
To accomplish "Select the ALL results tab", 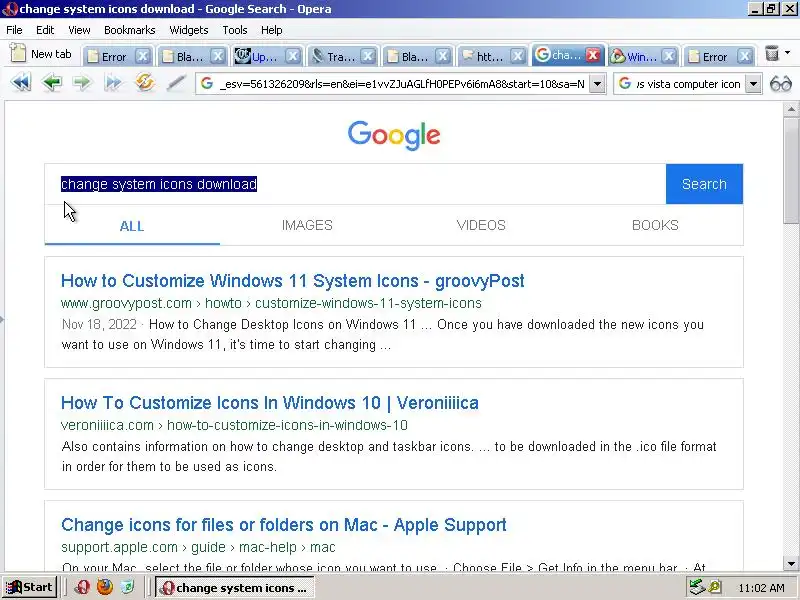I will pos(132,226).
